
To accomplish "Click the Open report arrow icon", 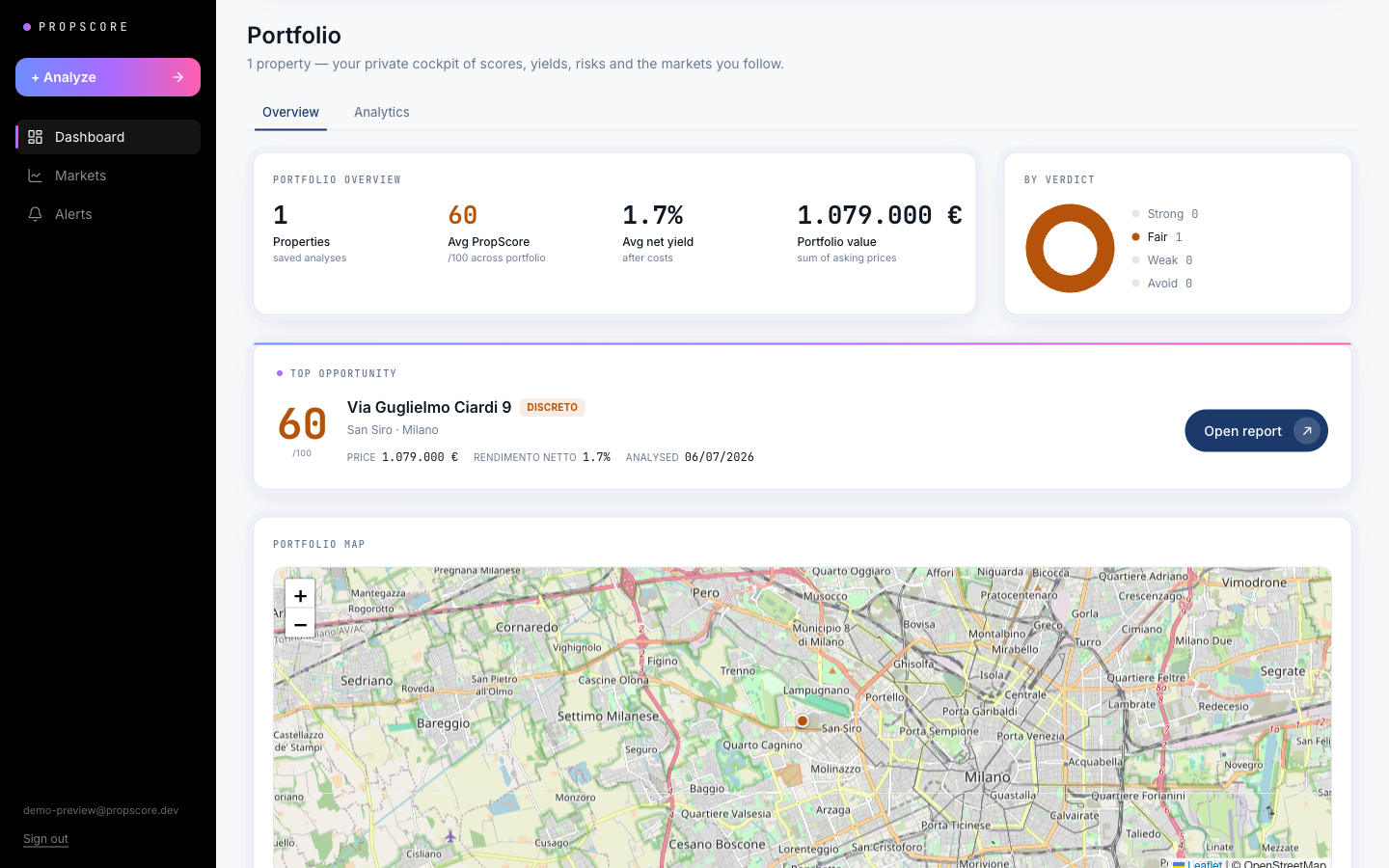I will (1306, 431).
